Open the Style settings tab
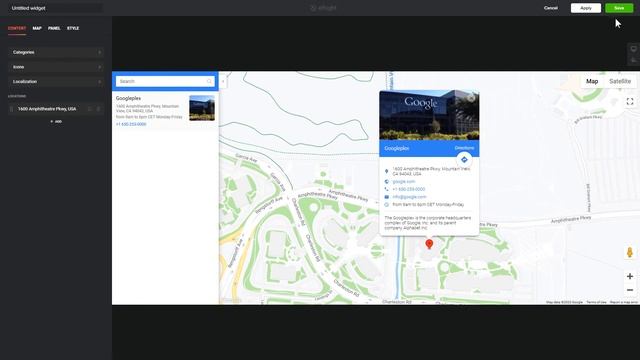 tap(73, 28)
